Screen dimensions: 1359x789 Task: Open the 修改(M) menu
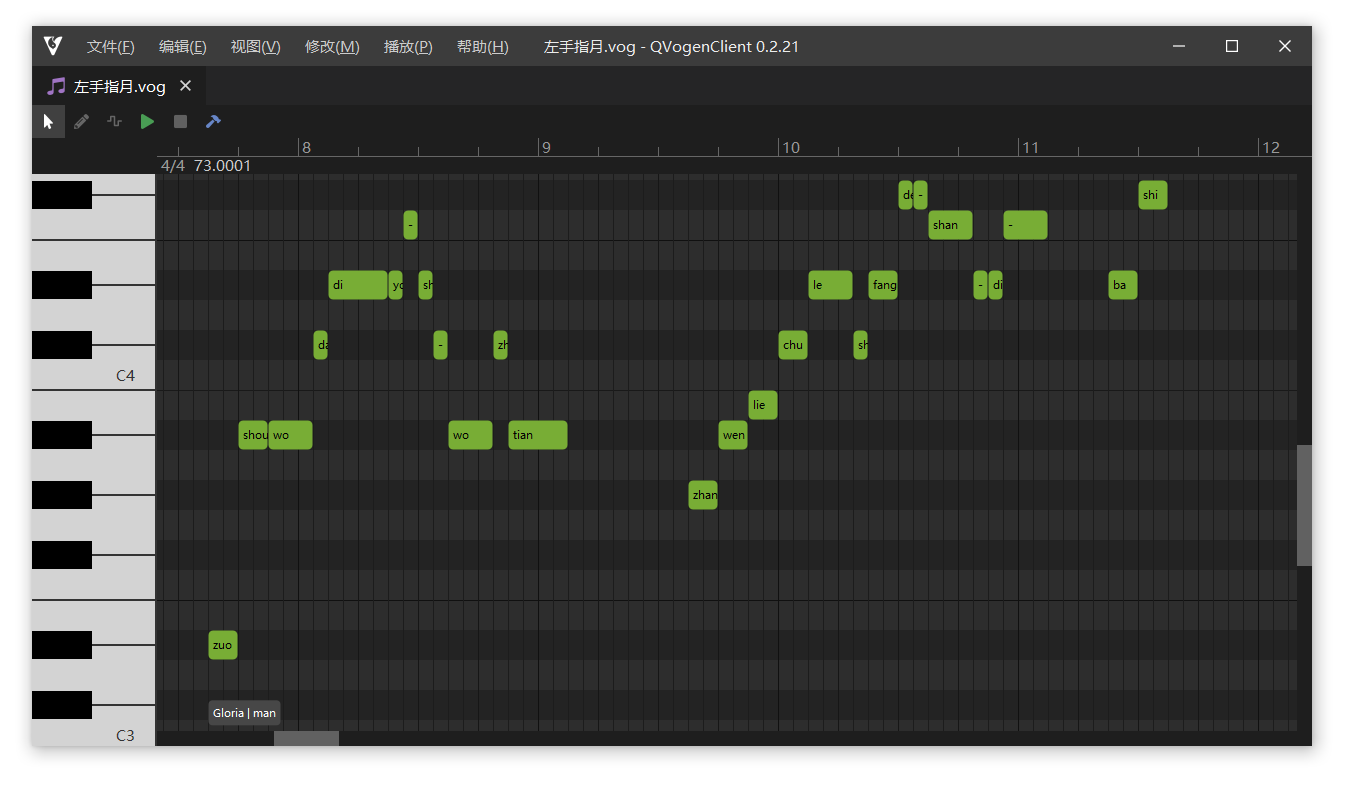[332, 47]
